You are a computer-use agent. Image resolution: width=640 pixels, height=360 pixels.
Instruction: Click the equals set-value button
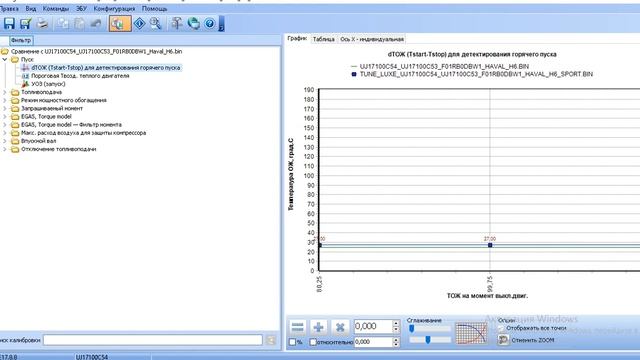[298, 327]
